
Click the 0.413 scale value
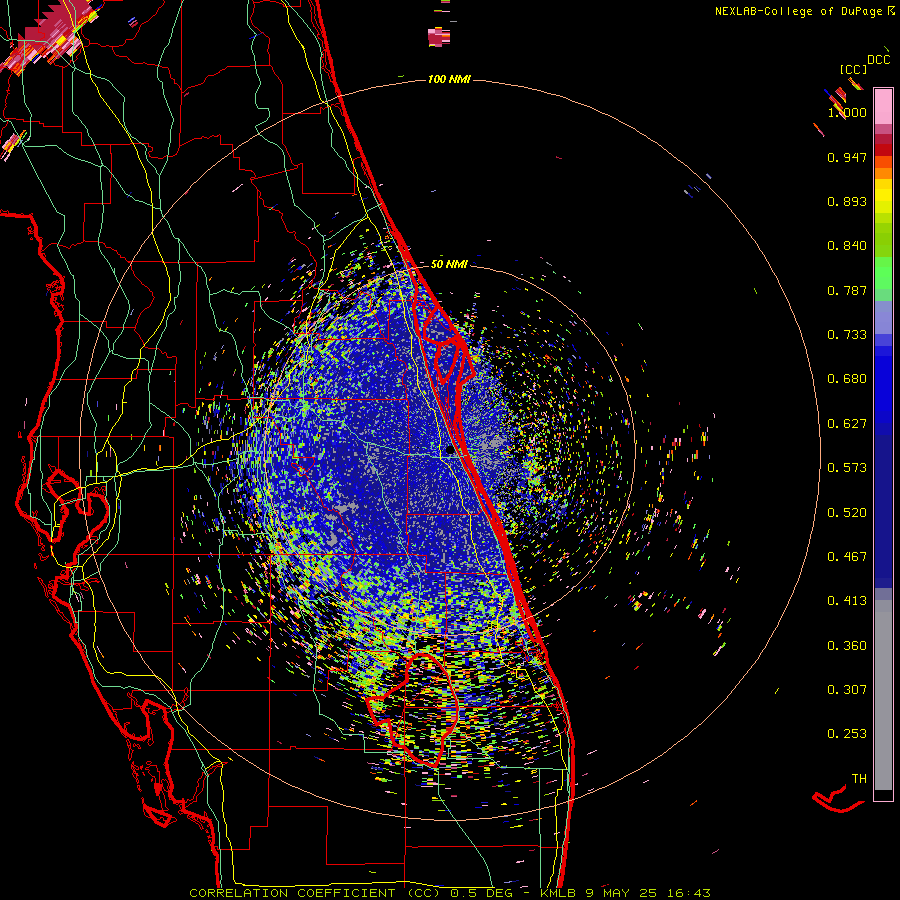[847, 601]
